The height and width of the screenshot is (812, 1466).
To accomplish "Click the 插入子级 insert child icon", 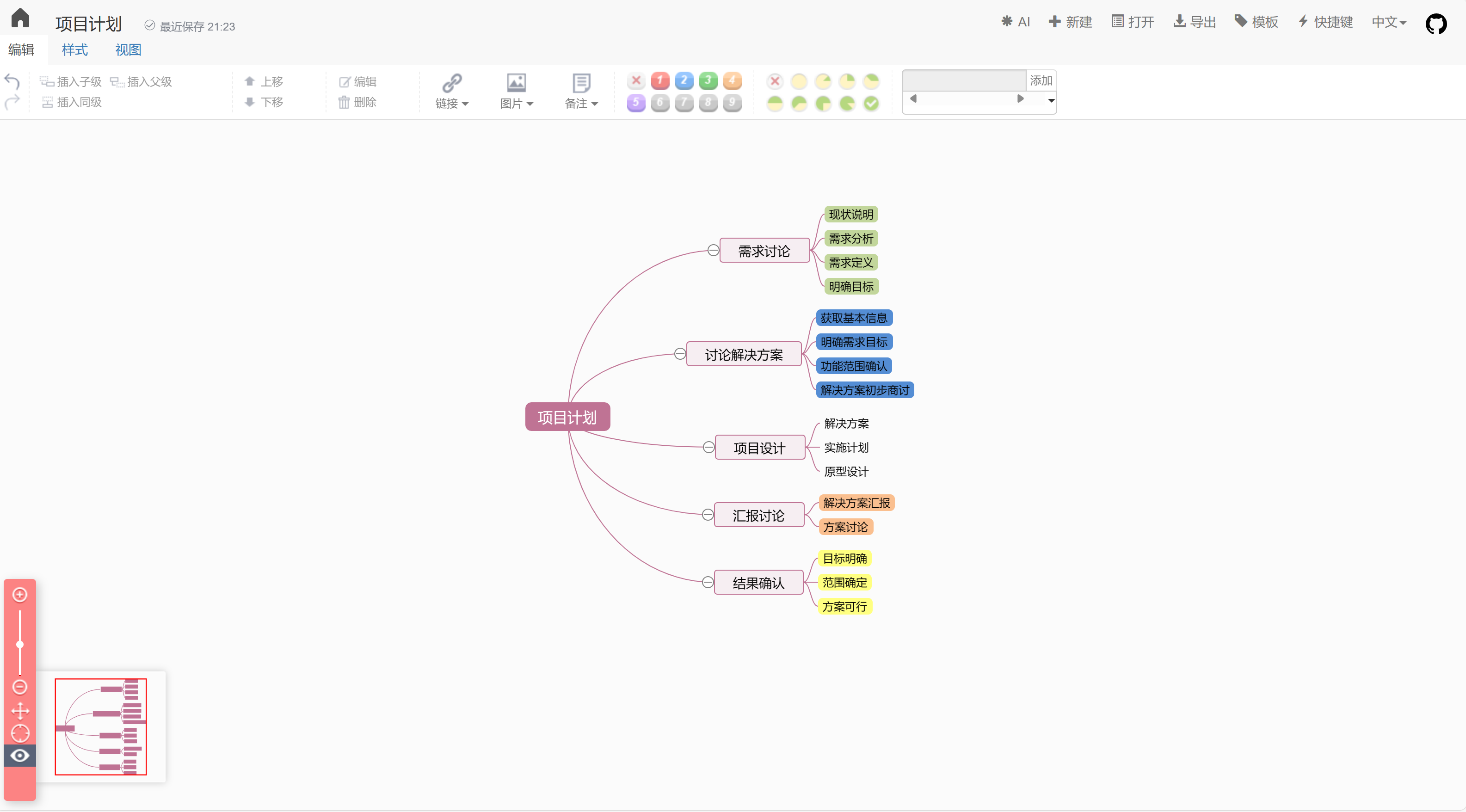I will (x=47, y=81).
